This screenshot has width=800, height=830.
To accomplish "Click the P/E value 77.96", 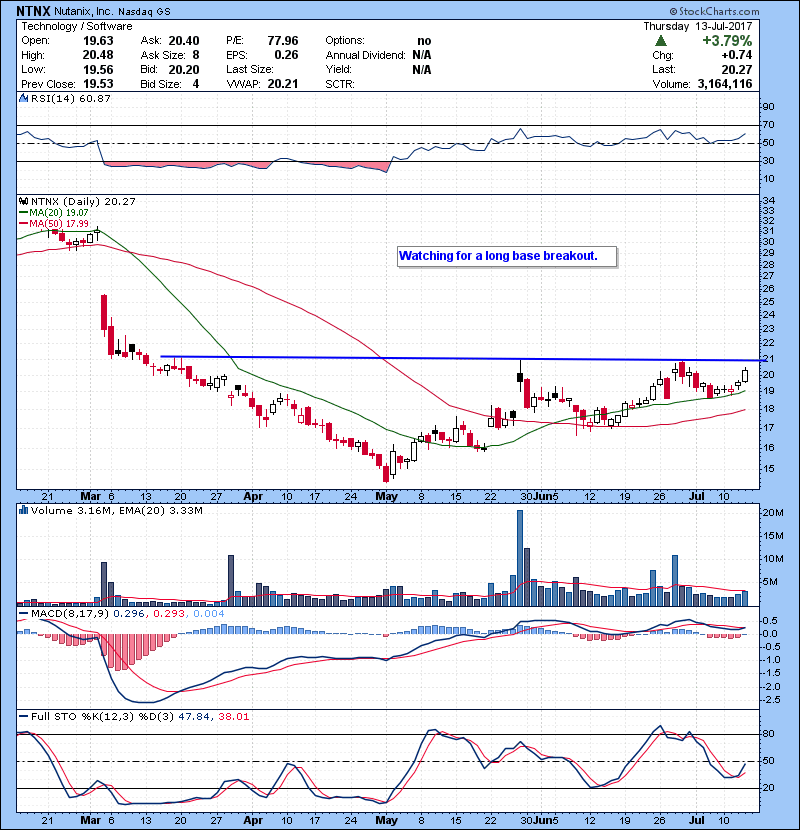I will point(283,41).
